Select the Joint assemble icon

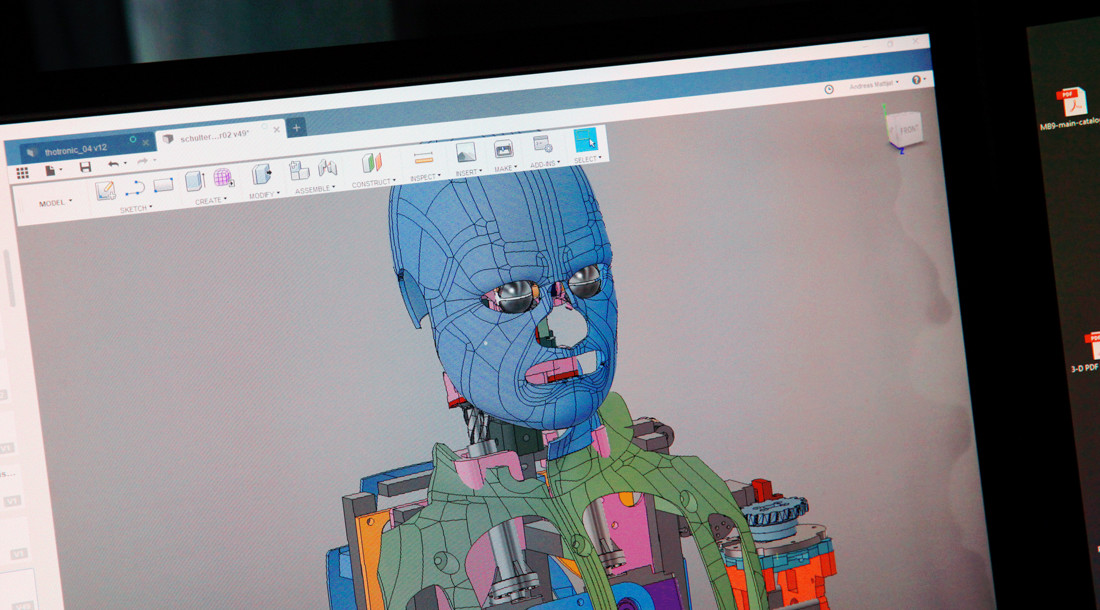tap(328, 167)
